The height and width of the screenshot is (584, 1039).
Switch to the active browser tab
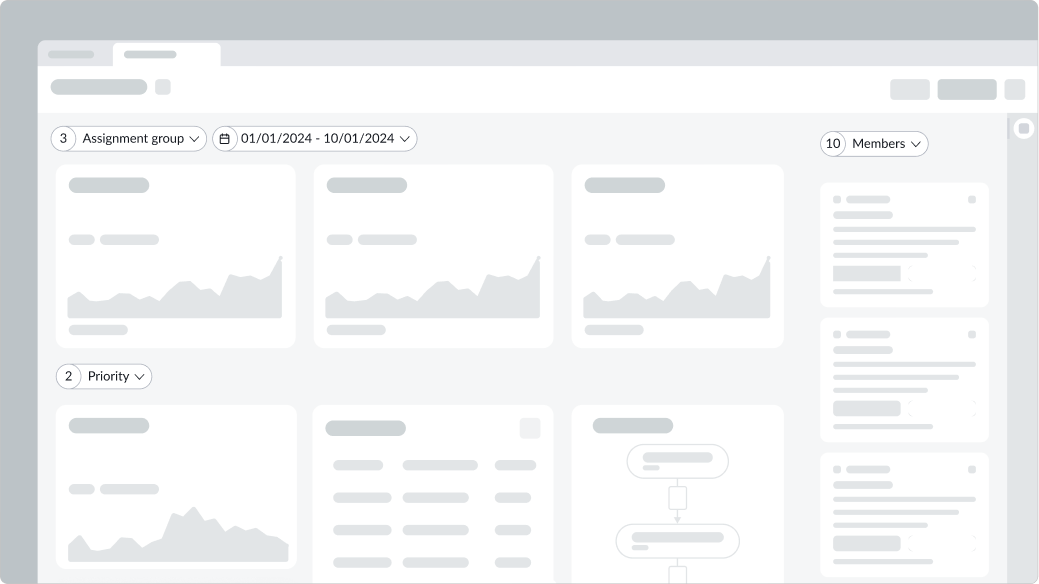[166, 55]
